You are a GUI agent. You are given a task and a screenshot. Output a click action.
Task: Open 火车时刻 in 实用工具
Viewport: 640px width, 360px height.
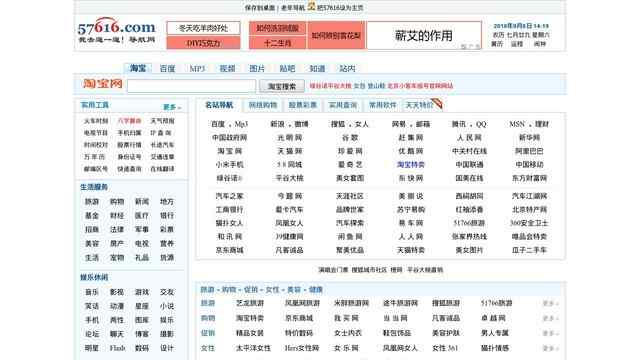tap(96, 121)
